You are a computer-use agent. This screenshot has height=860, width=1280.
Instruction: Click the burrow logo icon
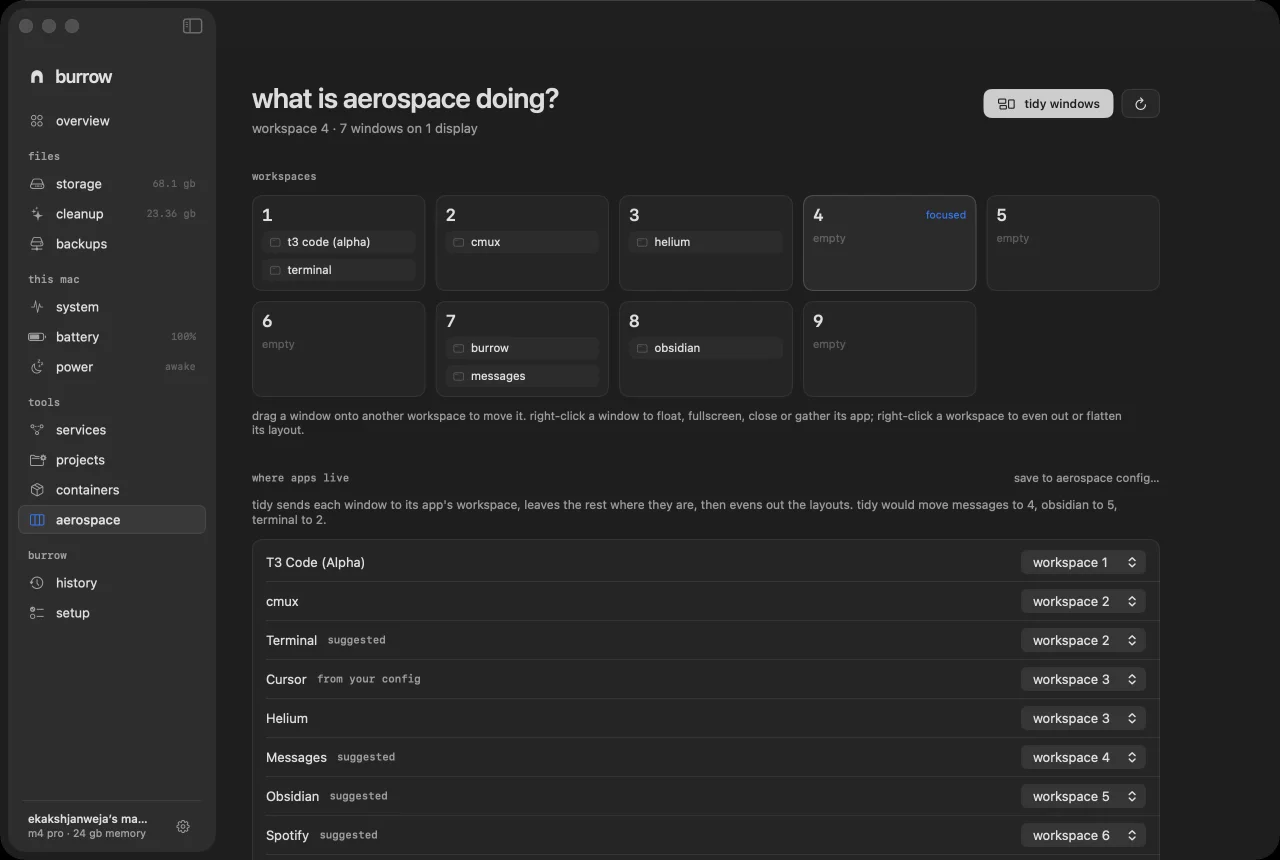pyautogui.click(x=37, y=77)
